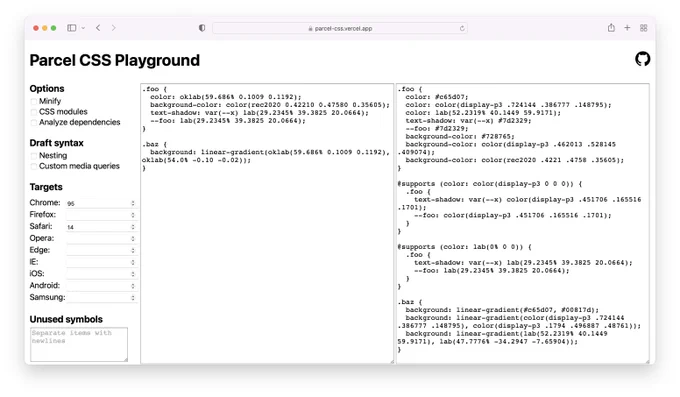Open a new tab with plus icon
Viewport: 680px width, 397px height.
pyautogui.click(x=627, y=28)
